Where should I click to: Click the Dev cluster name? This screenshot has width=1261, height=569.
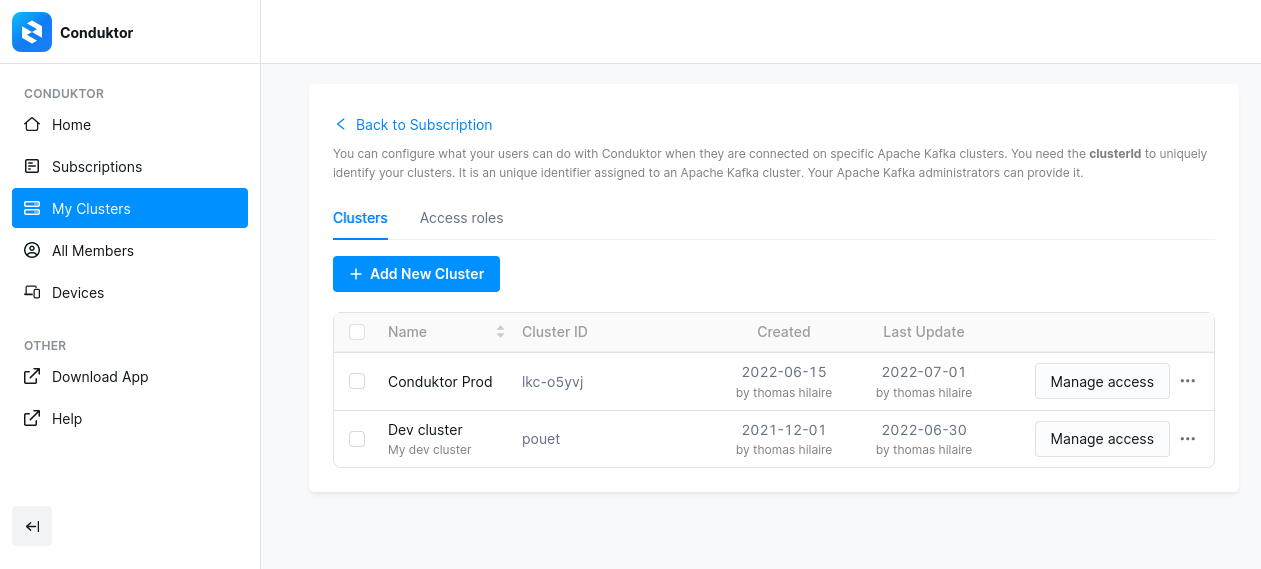pos(425,430)
